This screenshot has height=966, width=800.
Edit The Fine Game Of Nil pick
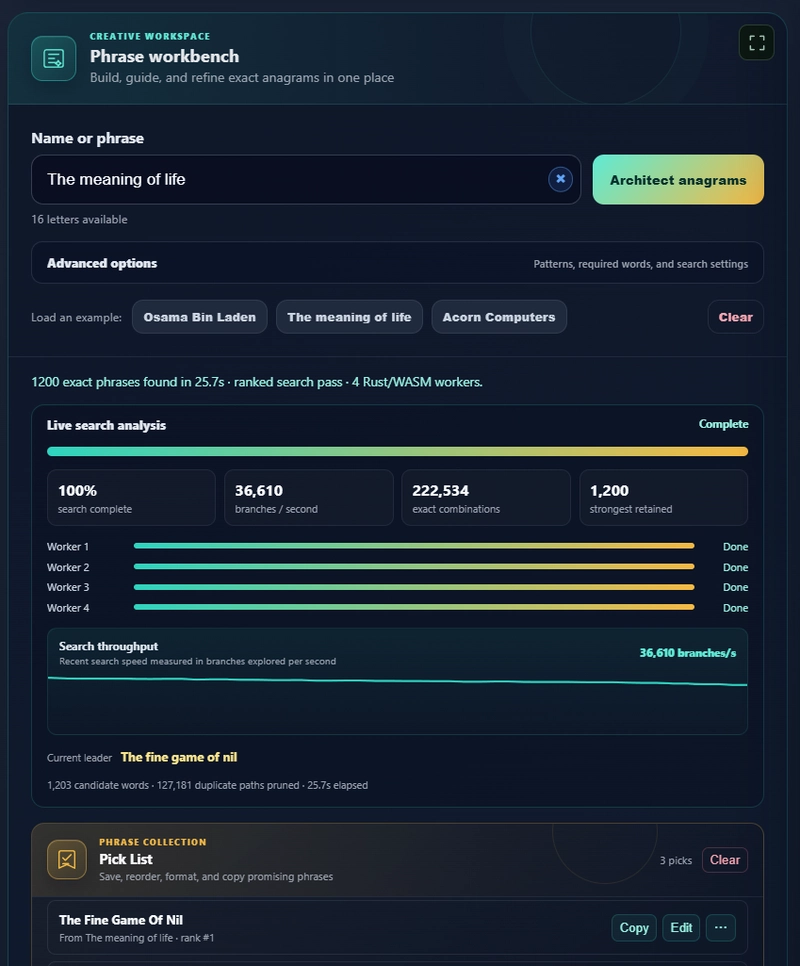pos(681,928)
